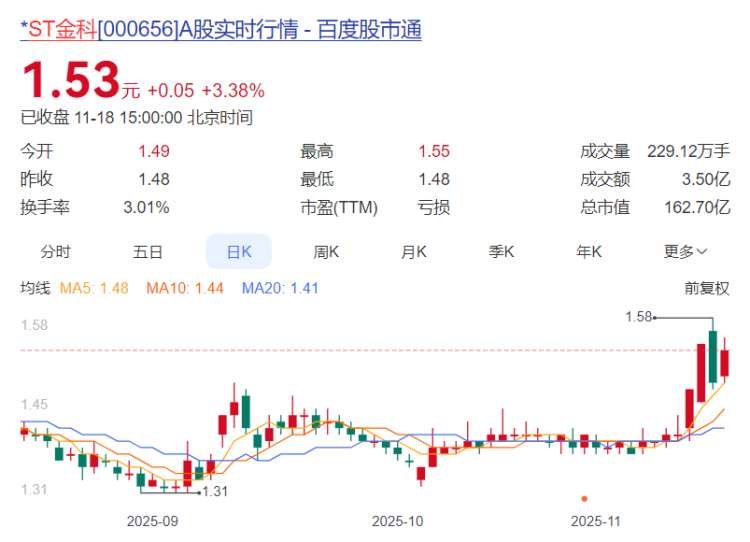The width and height of the screenshot is (750, 542).
Task: Click the MA10 moving average label
Action: pyautogui.click(x=185, y=288)
